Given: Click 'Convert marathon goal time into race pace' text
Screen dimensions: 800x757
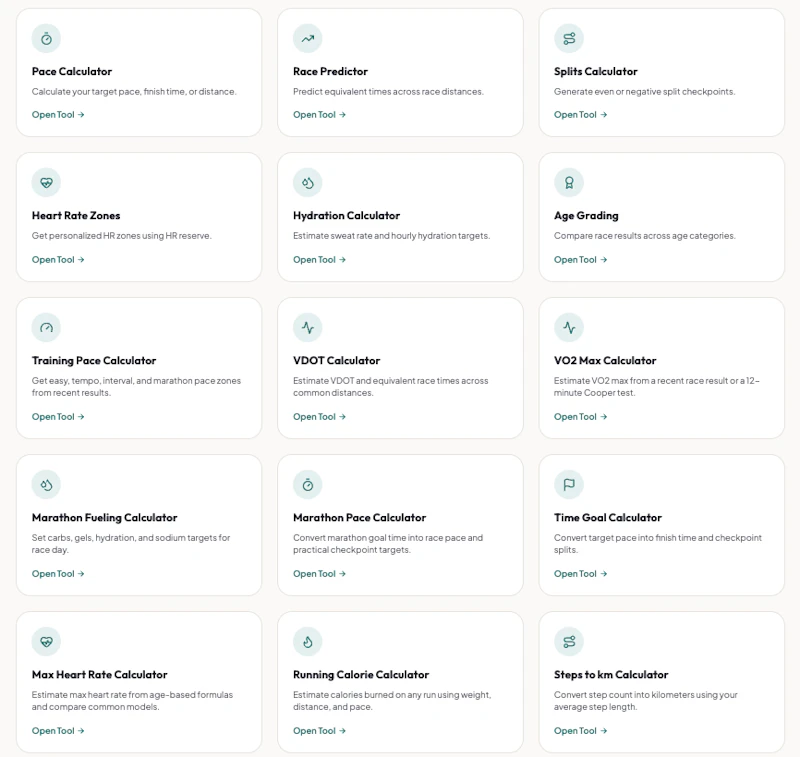Looking at the screenshot, I should pyautogui.click(x=388, y=544).
